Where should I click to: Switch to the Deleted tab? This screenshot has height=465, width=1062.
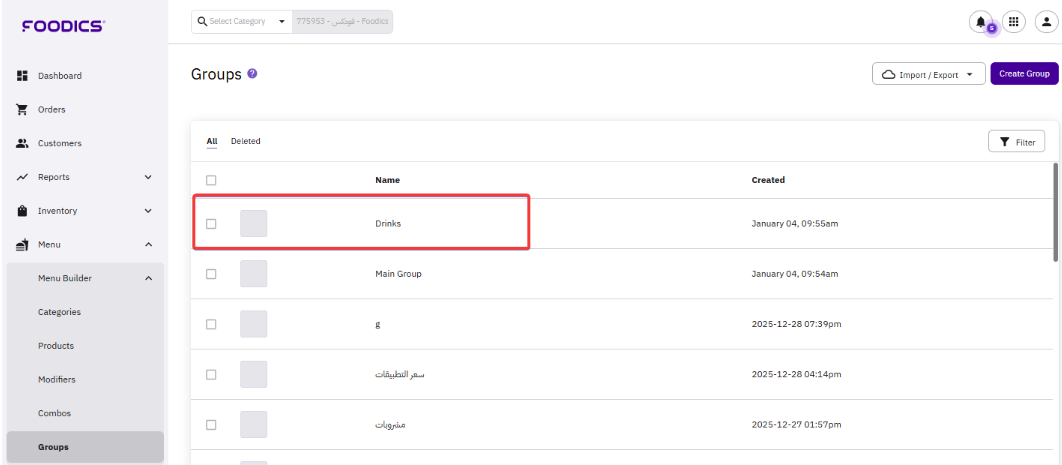click(245, 141)
